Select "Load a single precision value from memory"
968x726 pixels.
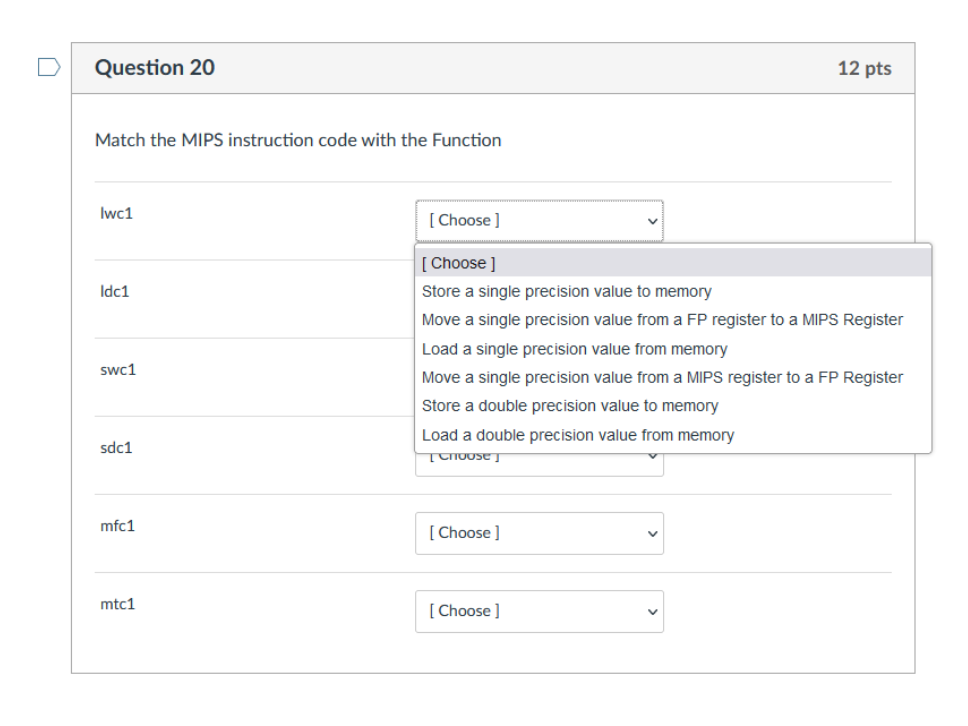click(574, 349)
